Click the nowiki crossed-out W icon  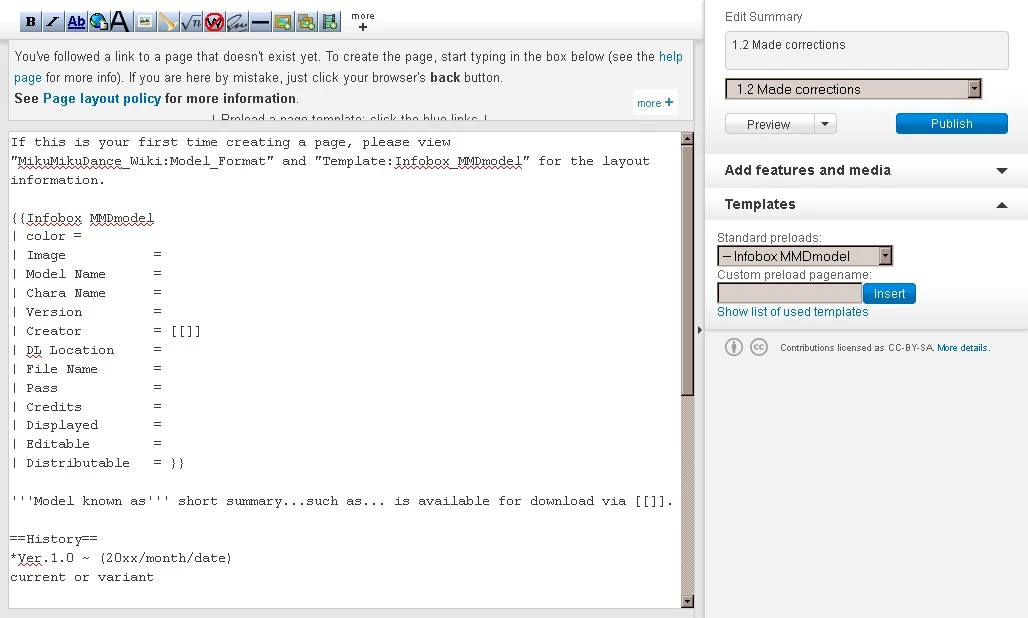[x=214, y=21]
